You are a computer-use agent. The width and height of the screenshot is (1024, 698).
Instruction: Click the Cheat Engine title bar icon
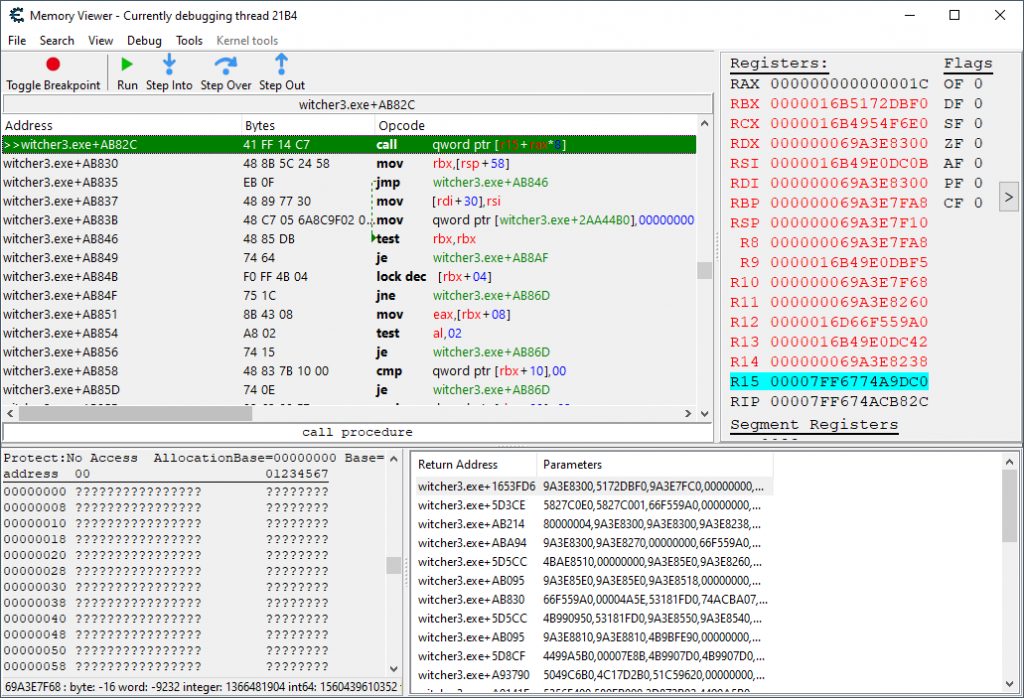(14, 16)
